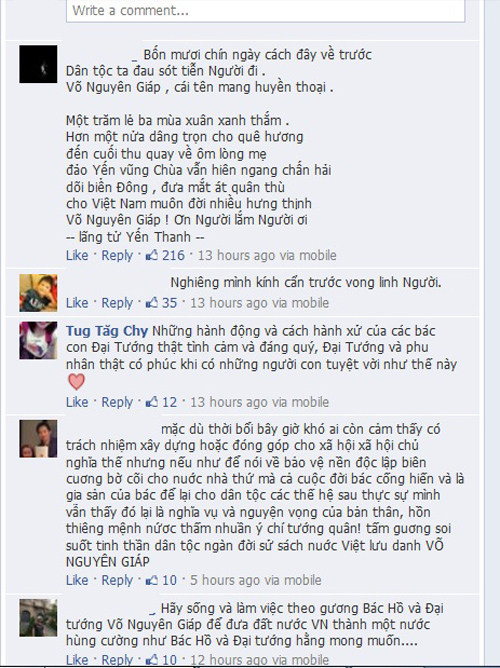Click the thumbs-up icon on the 12 hours ago comment
The width and height of the screenshot is (500, 668).
tap(152, 659)
